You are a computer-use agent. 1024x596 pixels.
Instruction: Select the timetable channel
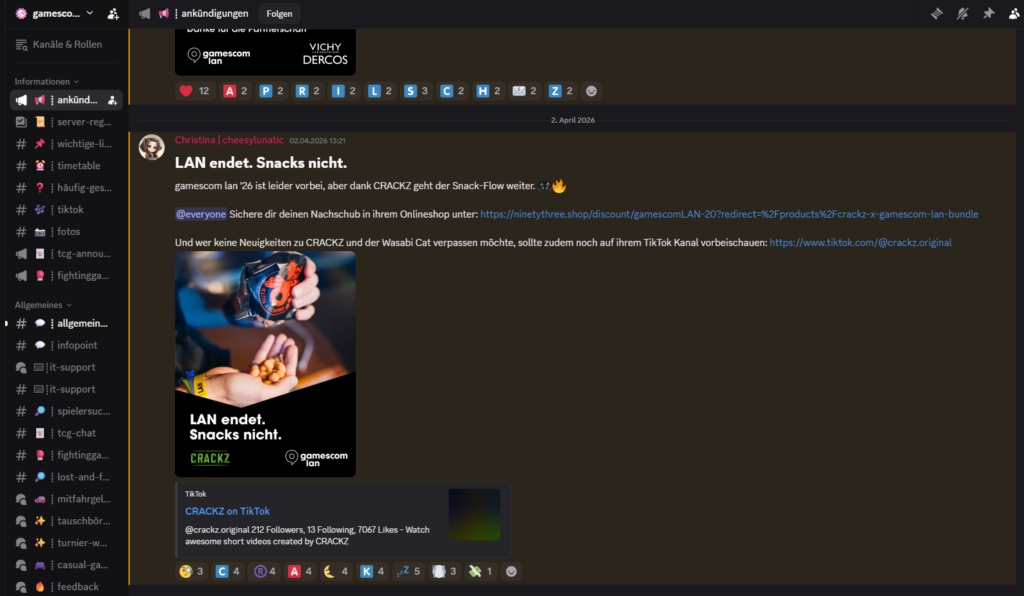click(66, 166)
